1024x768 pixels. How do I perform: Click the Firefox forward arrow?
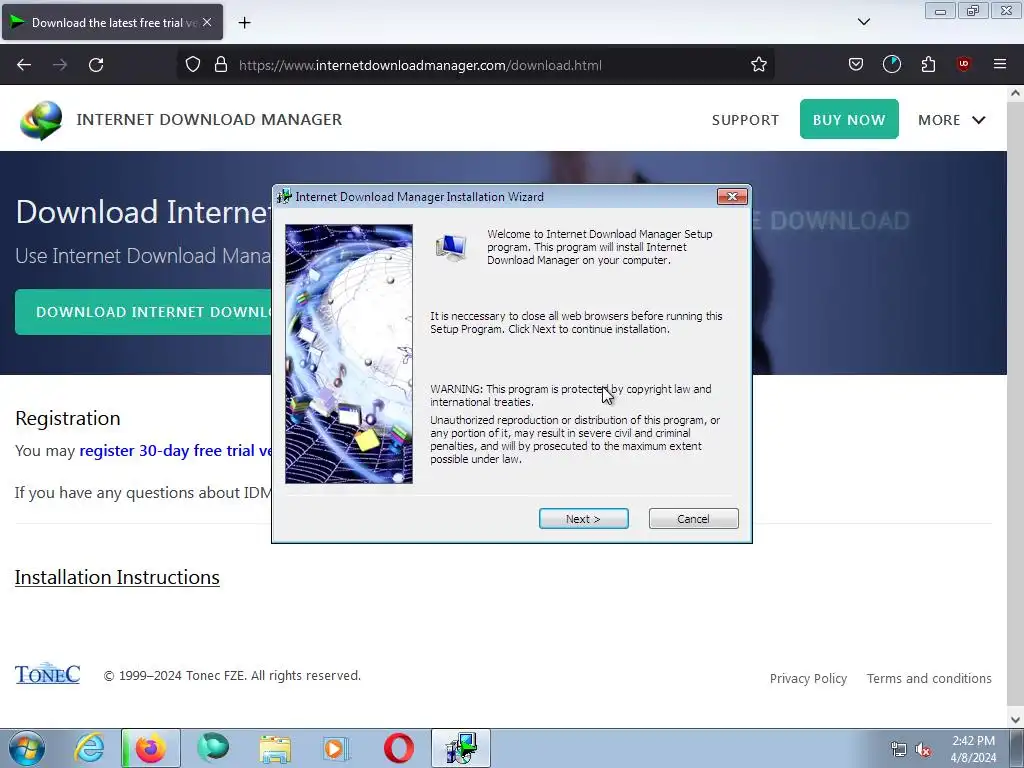click(x=60, y=65)
